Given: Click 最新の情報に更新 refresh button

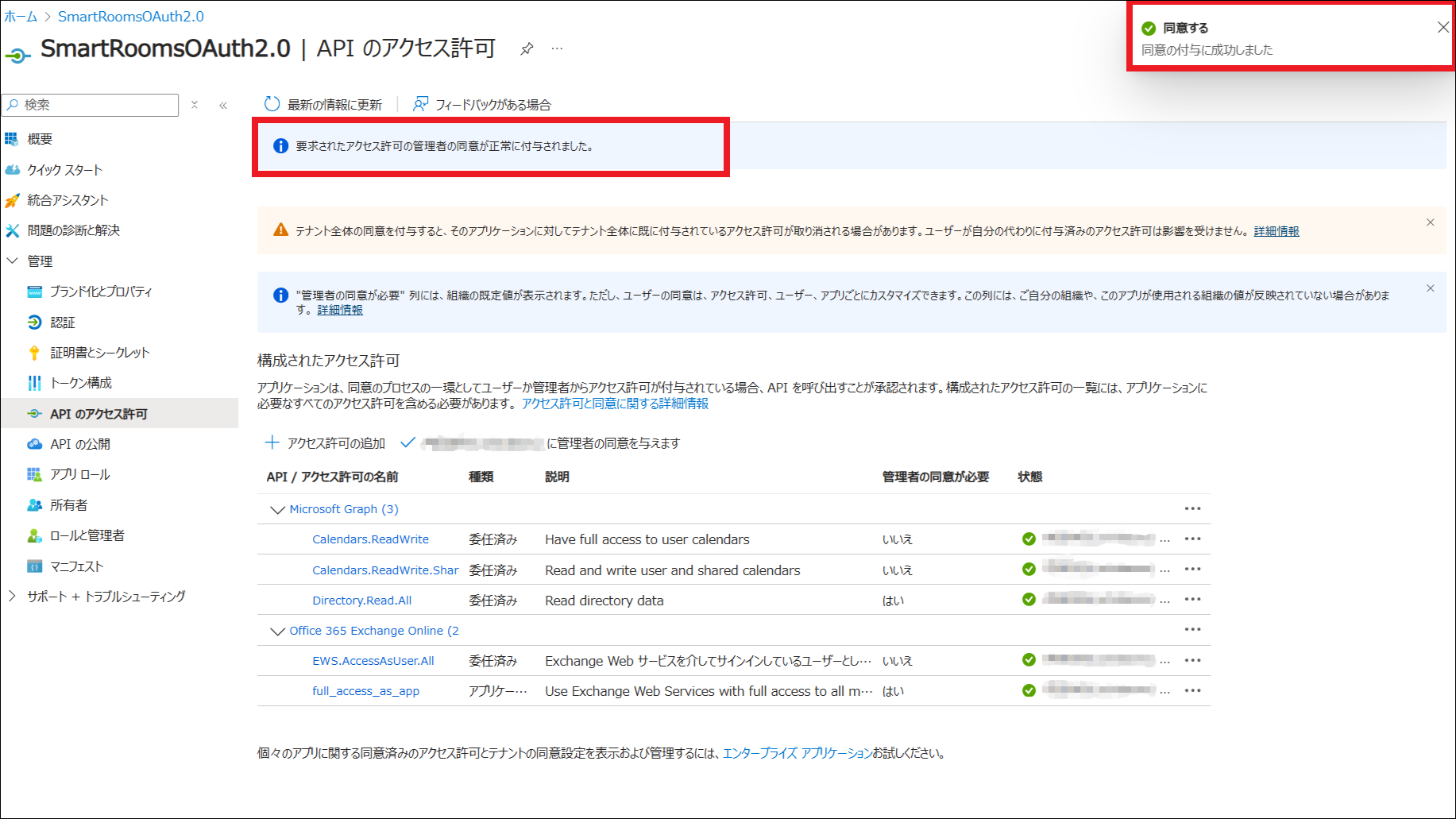Looking at the screenshot, I should click(x=323, y=105).
